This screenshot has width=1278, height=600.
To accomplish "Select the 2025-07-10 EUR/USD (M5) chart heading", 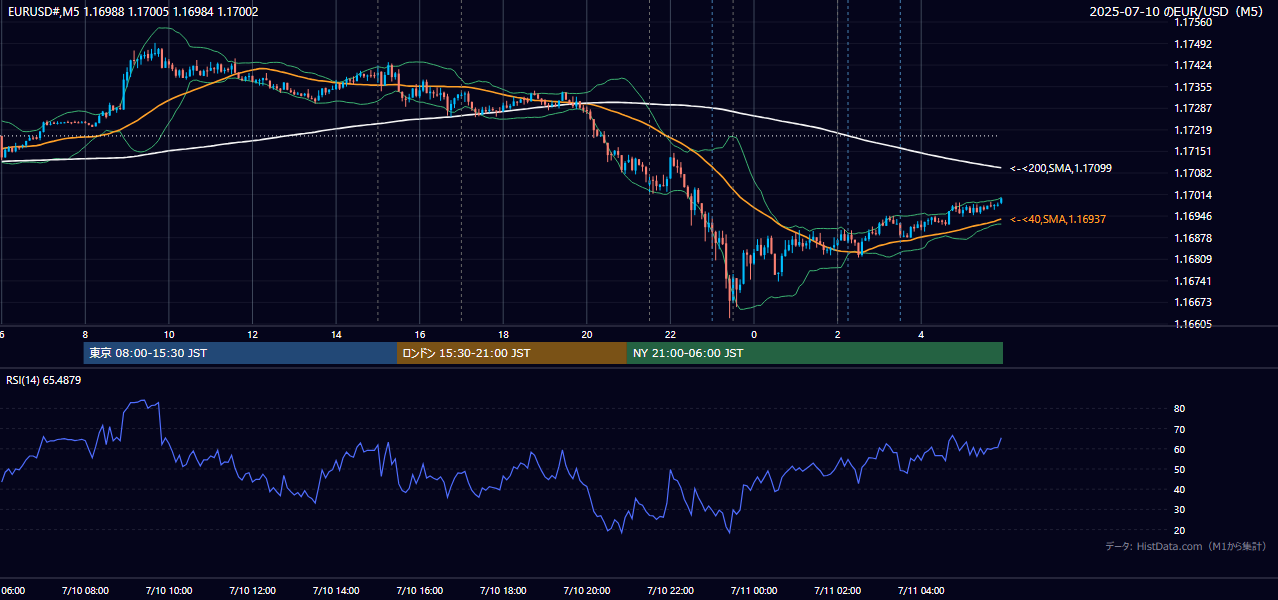I will point(1176,12).
